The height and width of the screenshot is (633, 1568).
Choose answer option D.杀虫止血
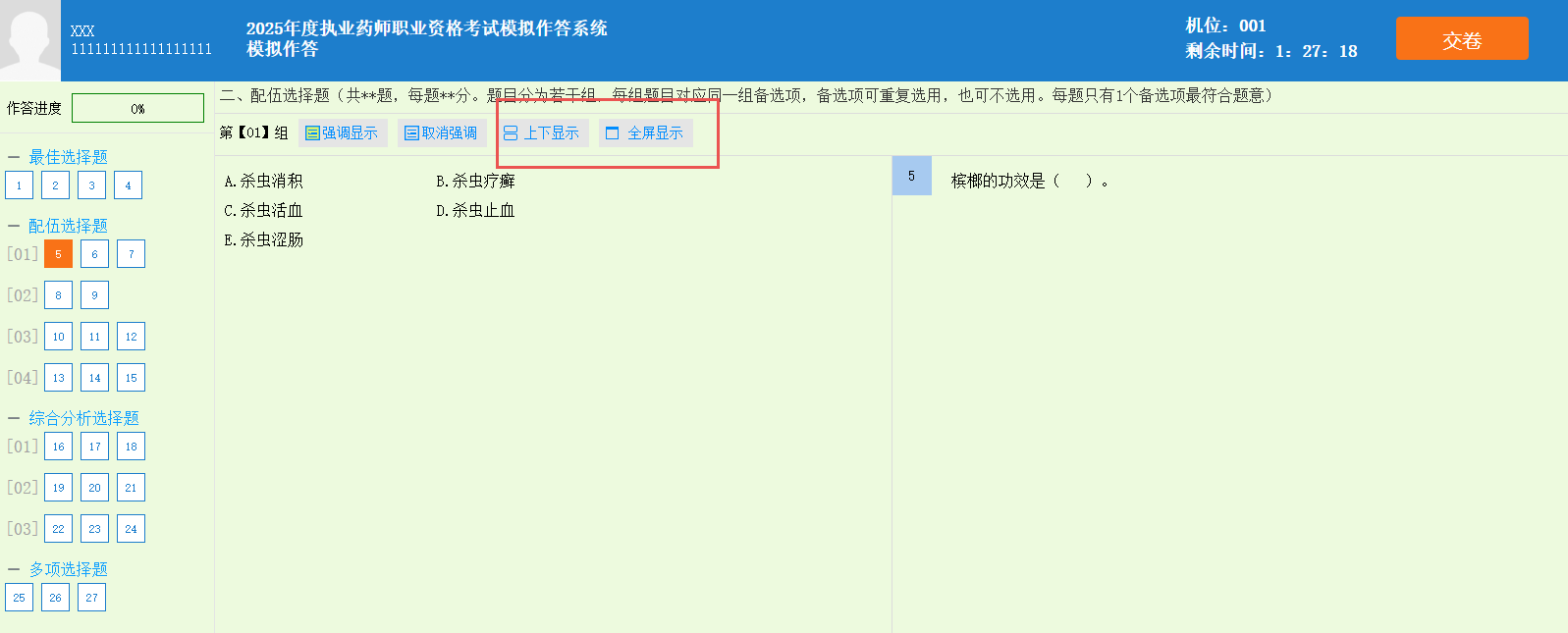point(475,211)
